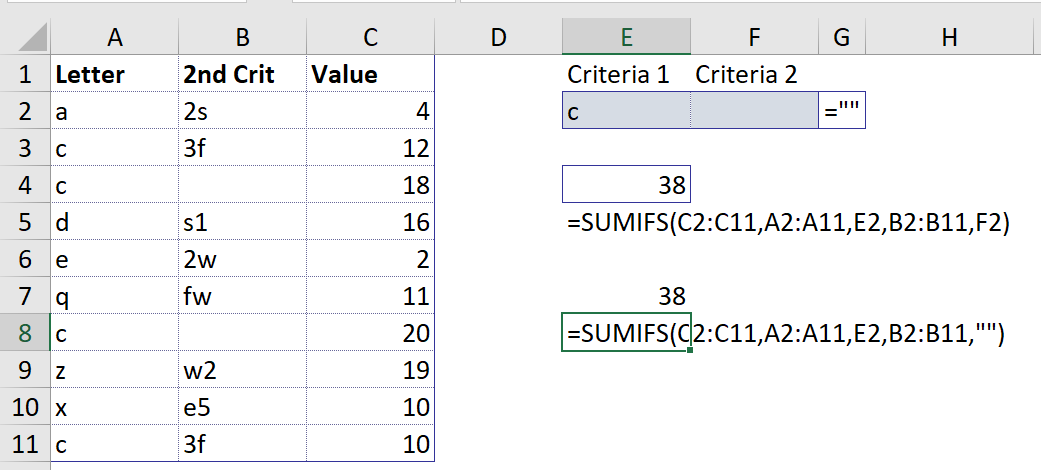The image size is (1041, 470).
Task: Select row 8 header
Action: point(25,332)
